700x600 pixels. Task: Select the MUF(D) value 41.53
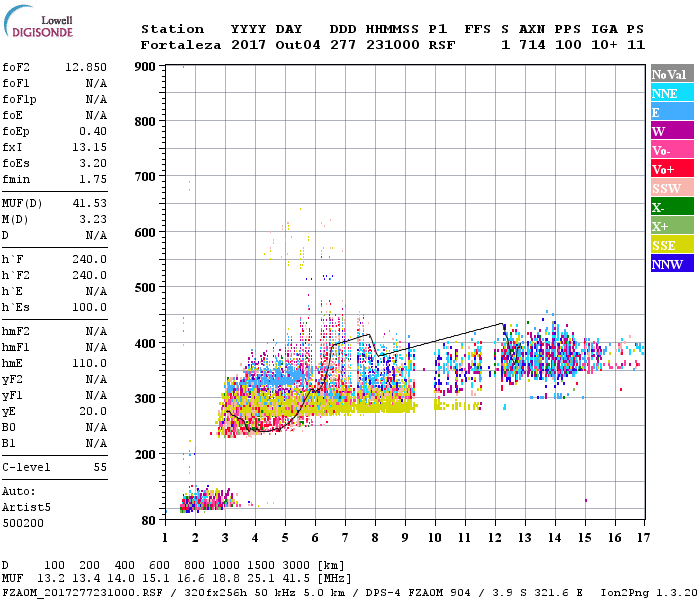coord(89,202)
